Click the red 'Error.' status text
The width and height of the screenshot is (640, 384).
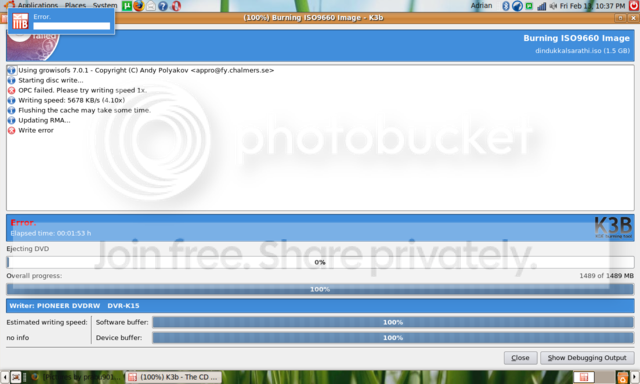pyautogui.click(x=23, y=223)
